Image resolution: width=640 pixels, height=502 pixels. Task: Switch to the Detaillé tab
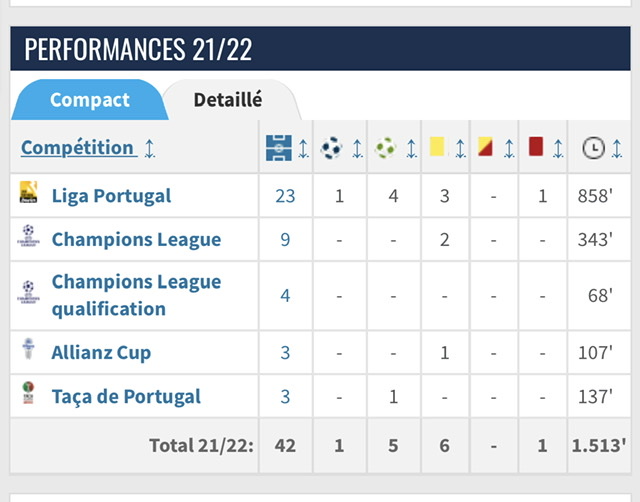pyautogui.click(x=228, y=100)
